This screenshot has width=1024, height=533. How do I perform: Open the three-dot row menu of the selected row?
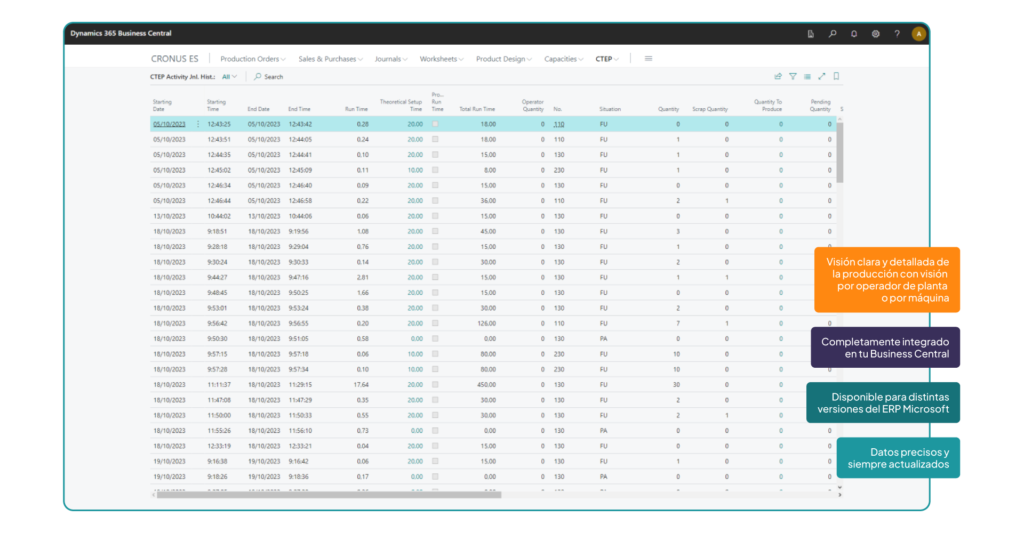pos(198,124)
